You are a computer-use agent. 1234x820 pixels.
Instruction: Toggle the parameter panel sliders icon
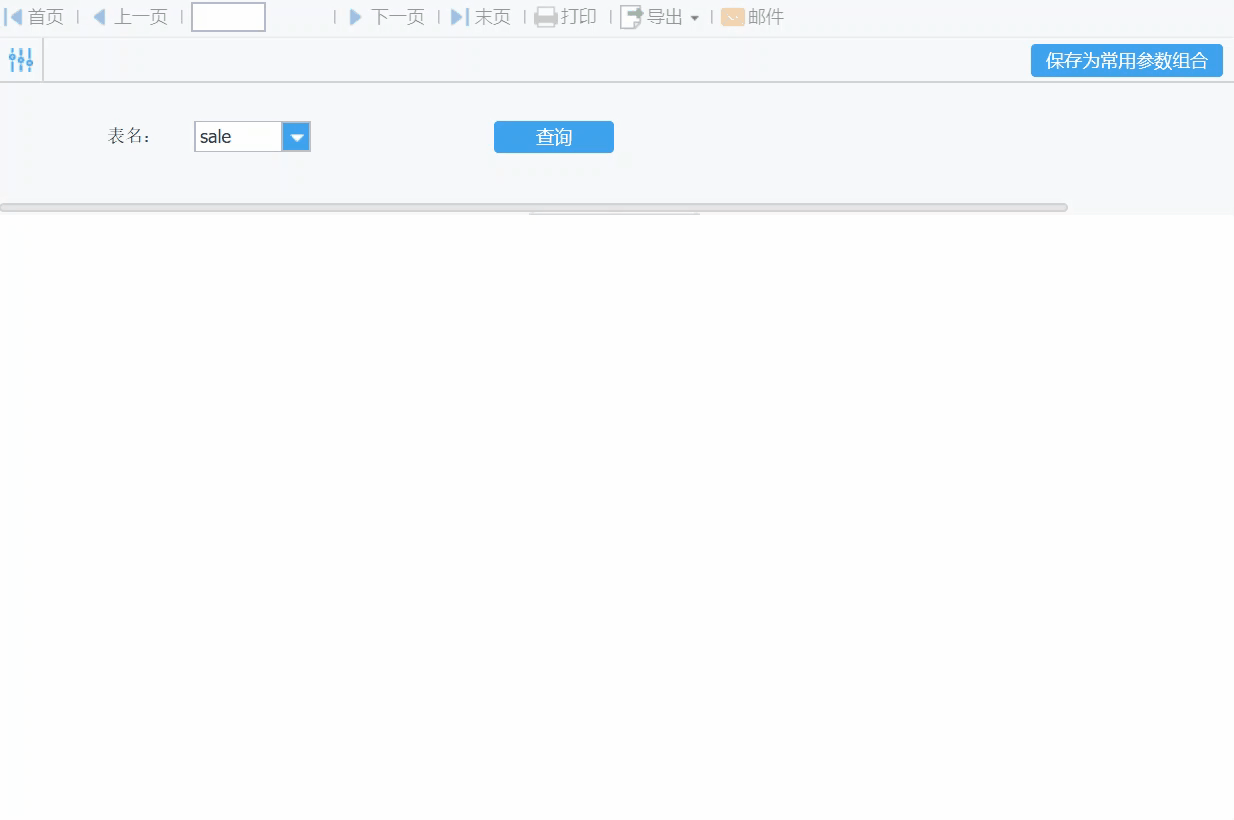pyautogui.click(x=21, y=60)
